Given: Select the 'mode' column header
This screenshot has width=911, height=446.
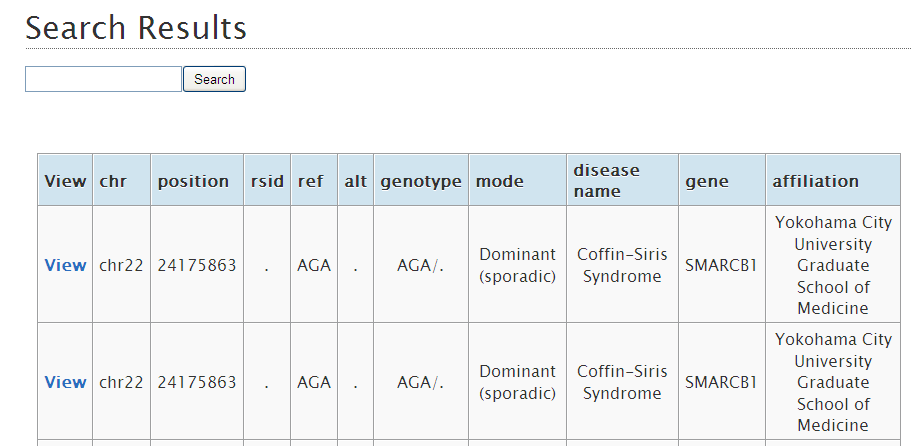Looking at the screenshot, I should coord(518,180).
